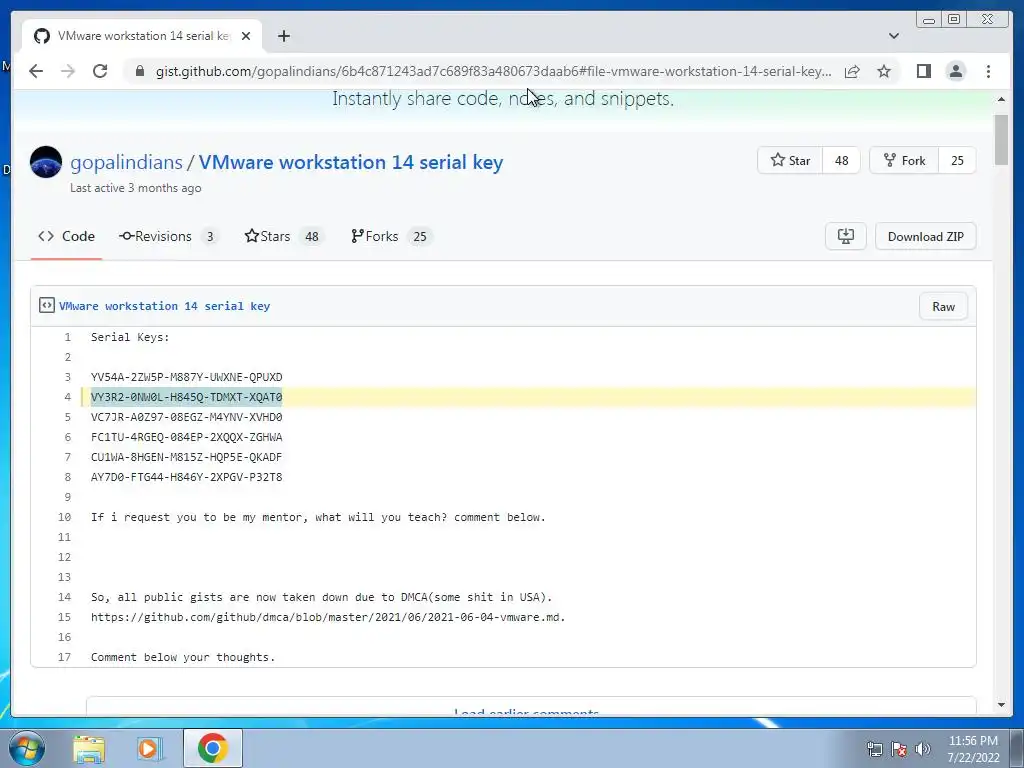Image resolution: width=1024 pixels, height=768 pixels.
Task: Click the address bar URL field
Action: click(493, 71)
